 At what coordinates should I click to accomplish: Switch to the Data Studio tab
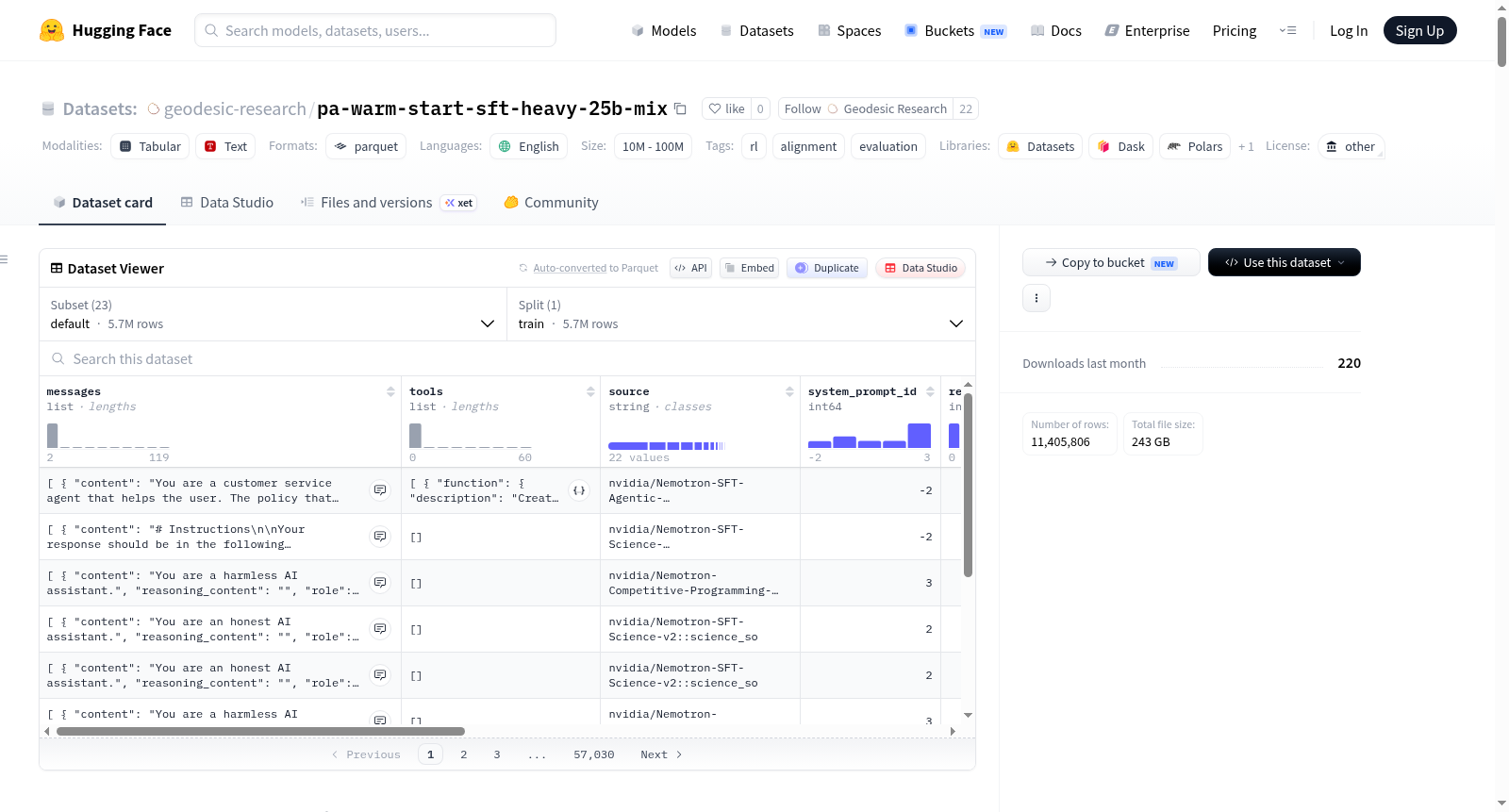click(x=227, y=203)
